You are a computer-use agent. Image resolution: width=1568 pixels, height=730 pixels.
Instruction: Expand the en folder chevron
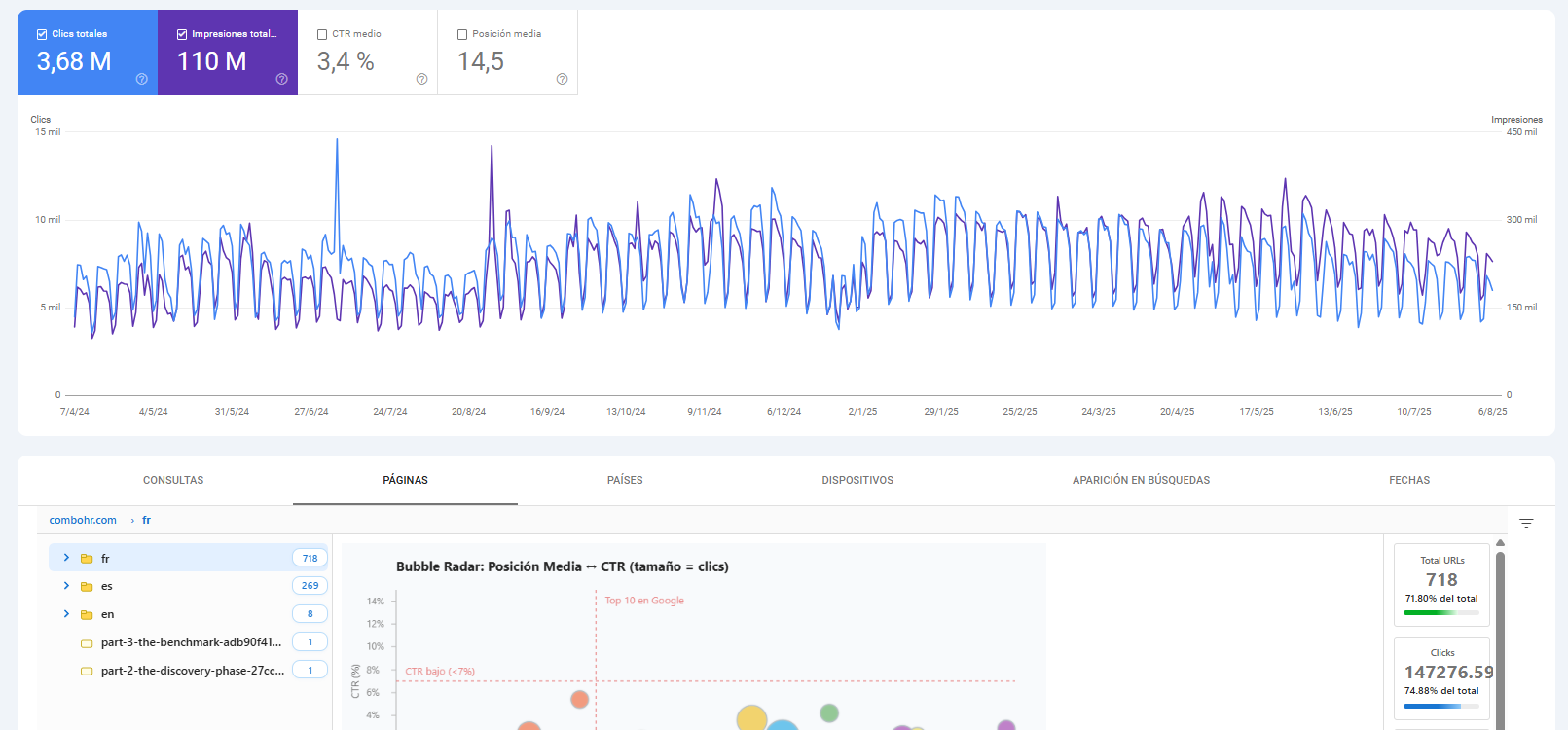[x=66, y=614]
